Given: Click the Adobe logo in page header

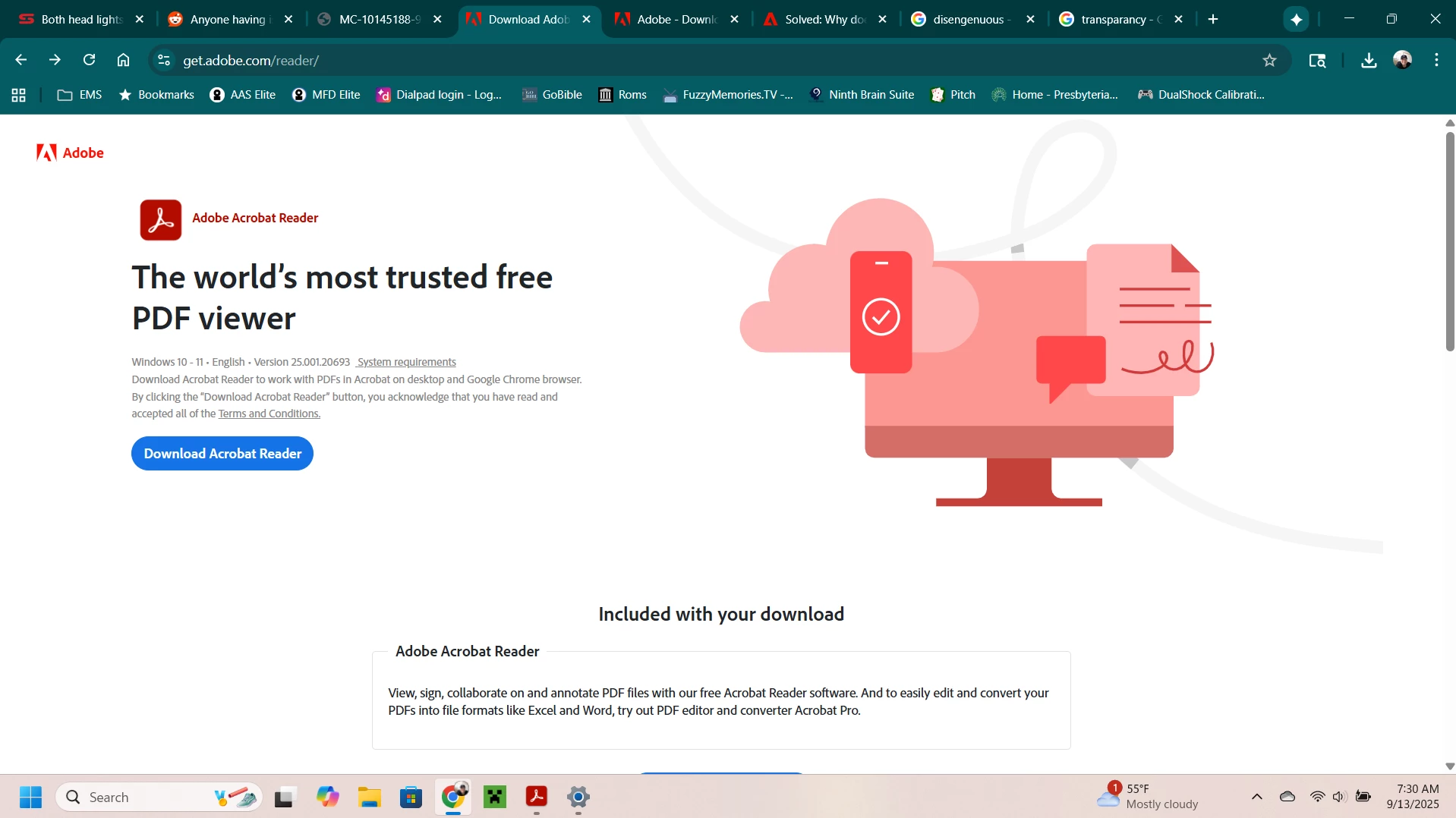Looking at the screenshot, I should click(x=70, y=153).
